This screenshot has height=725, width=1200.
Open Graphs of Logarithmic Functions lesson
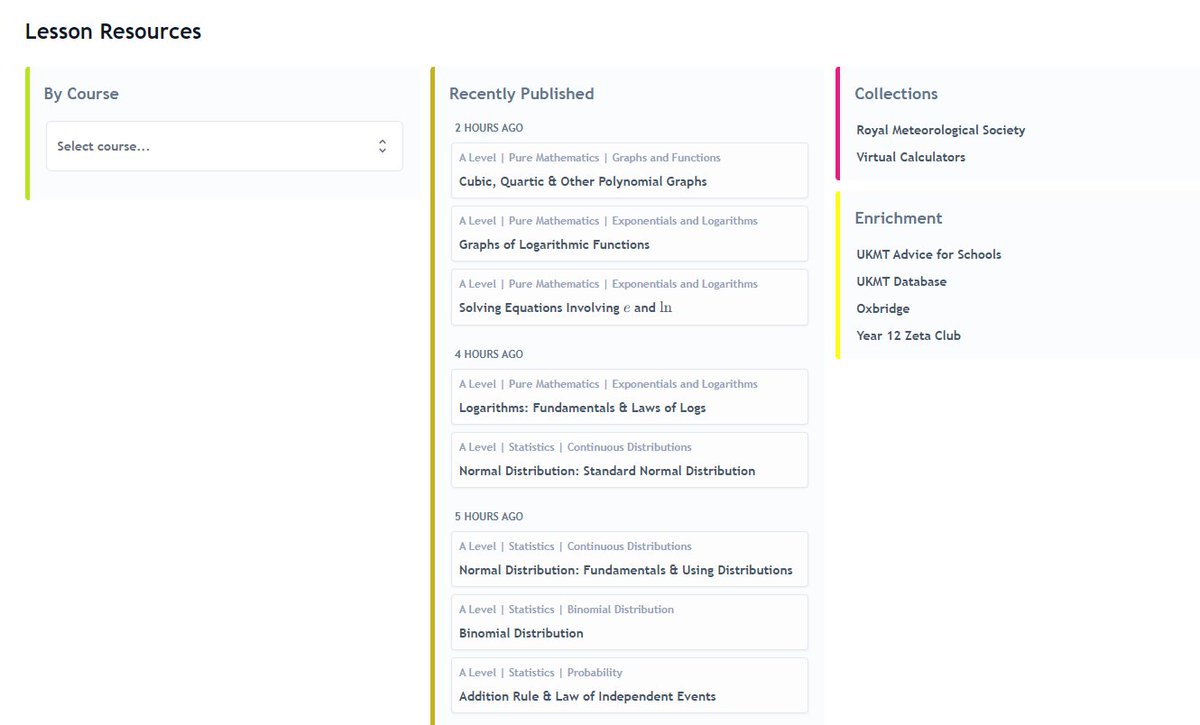(x=629, y=233)
